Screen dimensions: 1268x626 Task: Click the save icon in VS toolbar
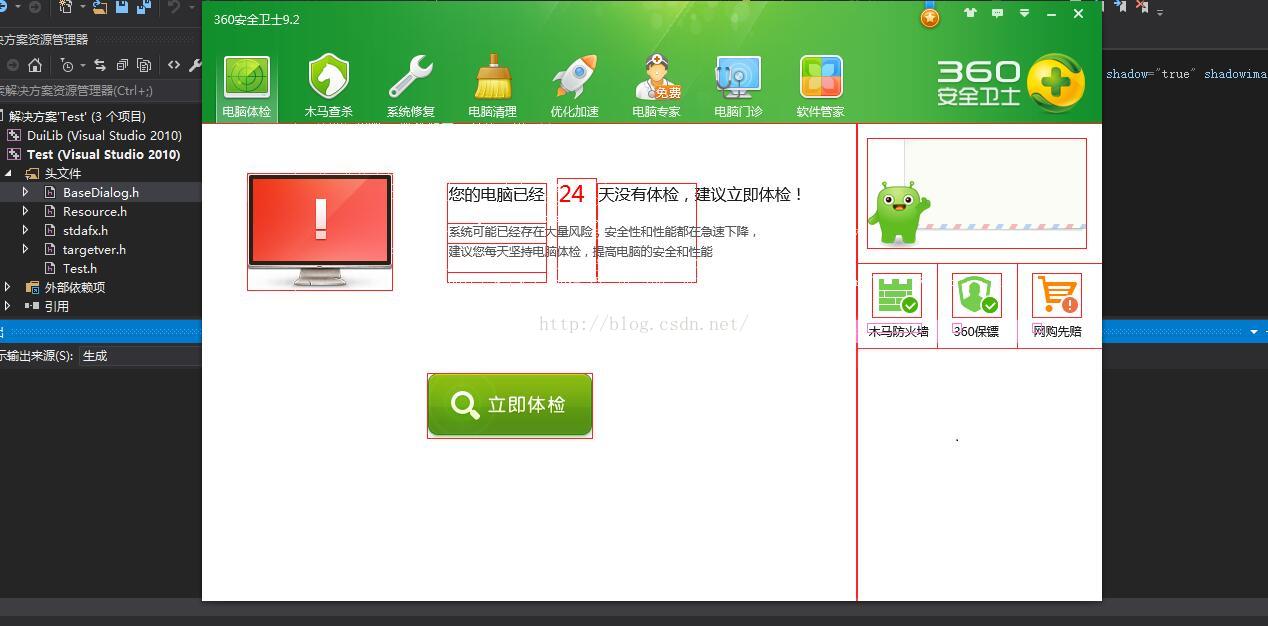[x=122, y=7]
